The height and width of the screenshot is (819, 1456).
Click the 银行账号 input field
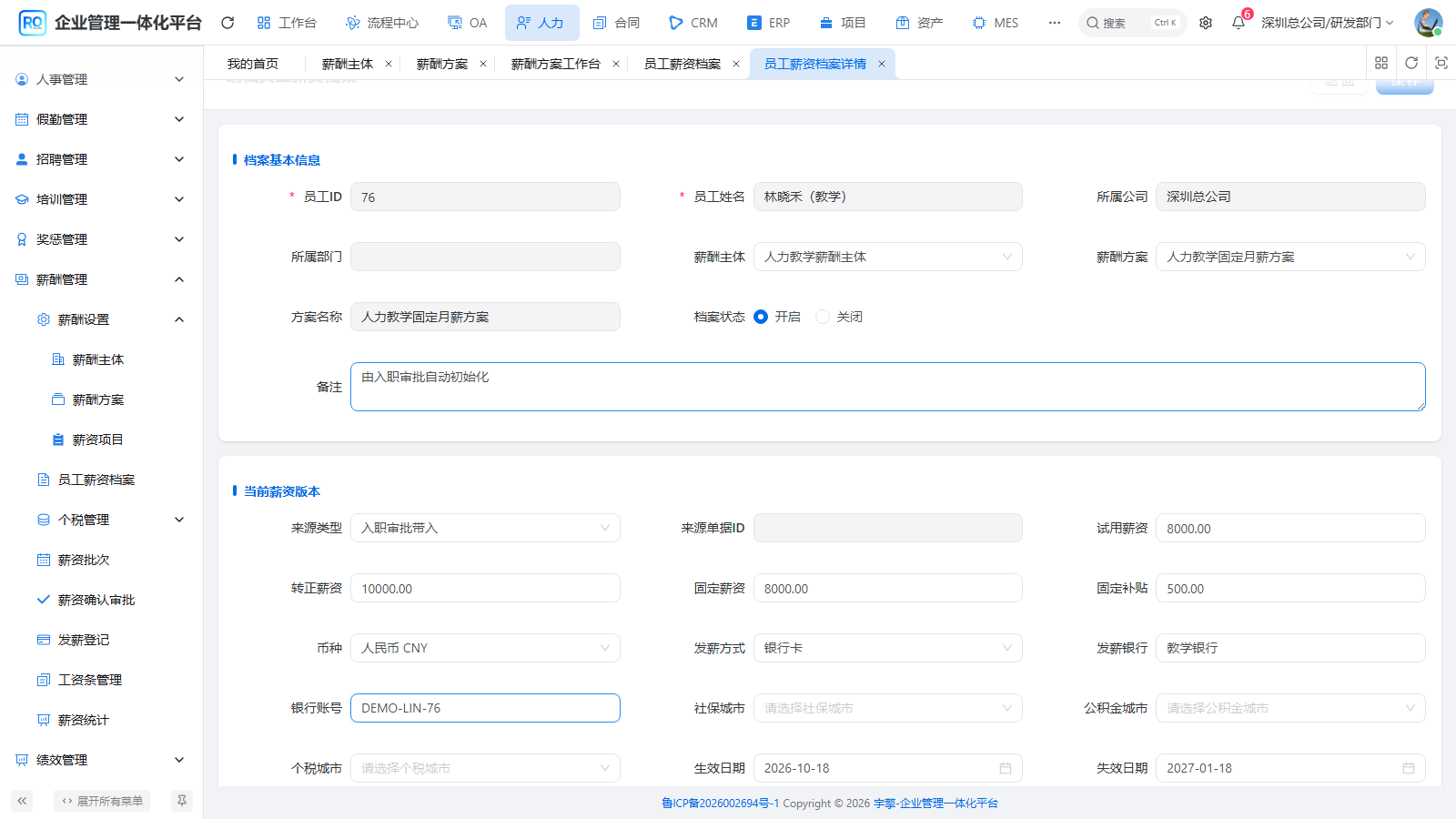click(x=485, y=708)
